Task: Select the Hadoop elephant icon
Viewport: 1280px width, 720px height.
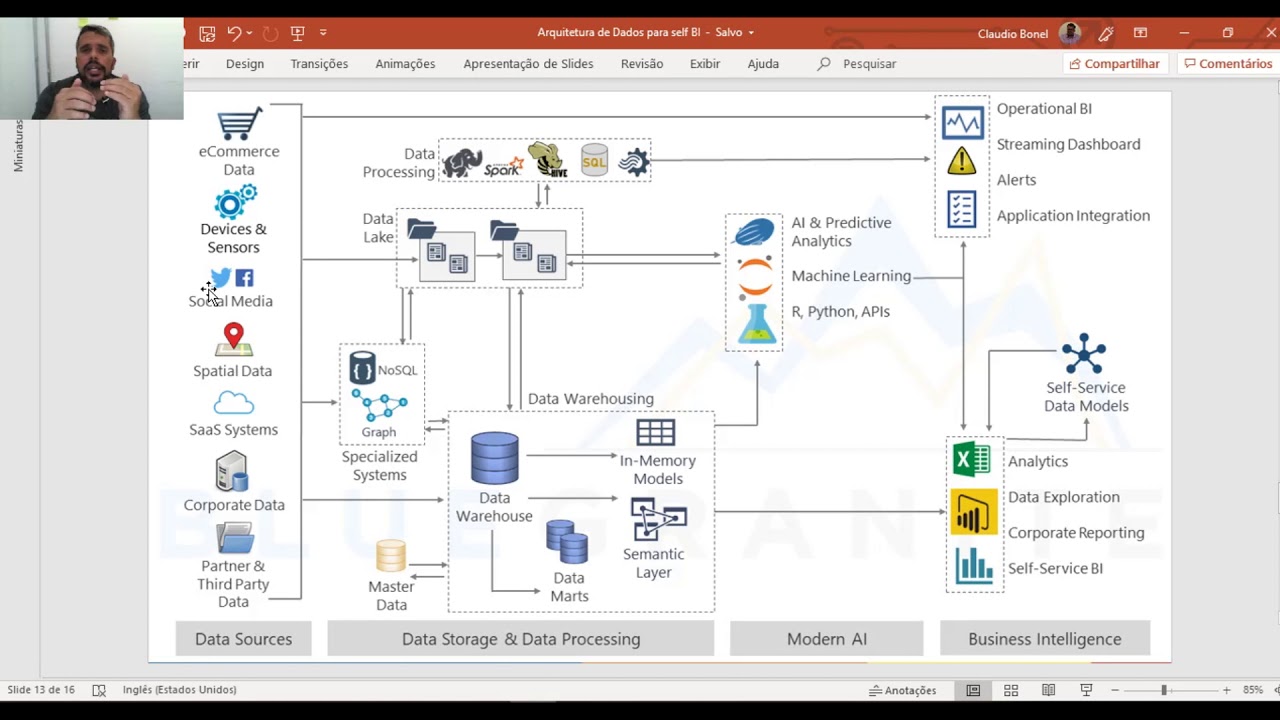Action: pos(462,162)
